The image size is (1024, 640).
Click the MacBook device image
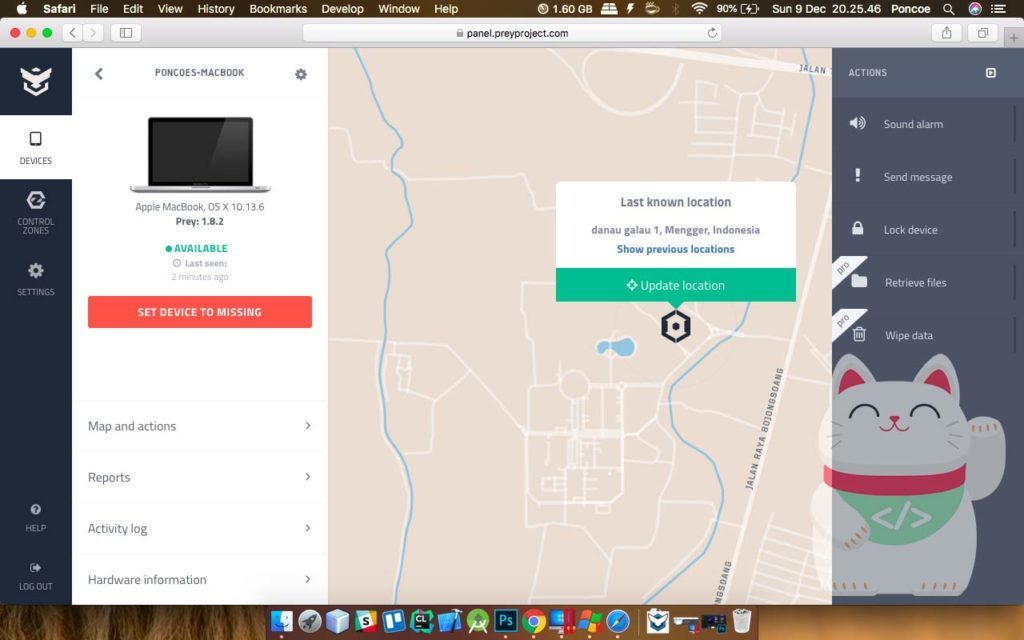point(200,154)
